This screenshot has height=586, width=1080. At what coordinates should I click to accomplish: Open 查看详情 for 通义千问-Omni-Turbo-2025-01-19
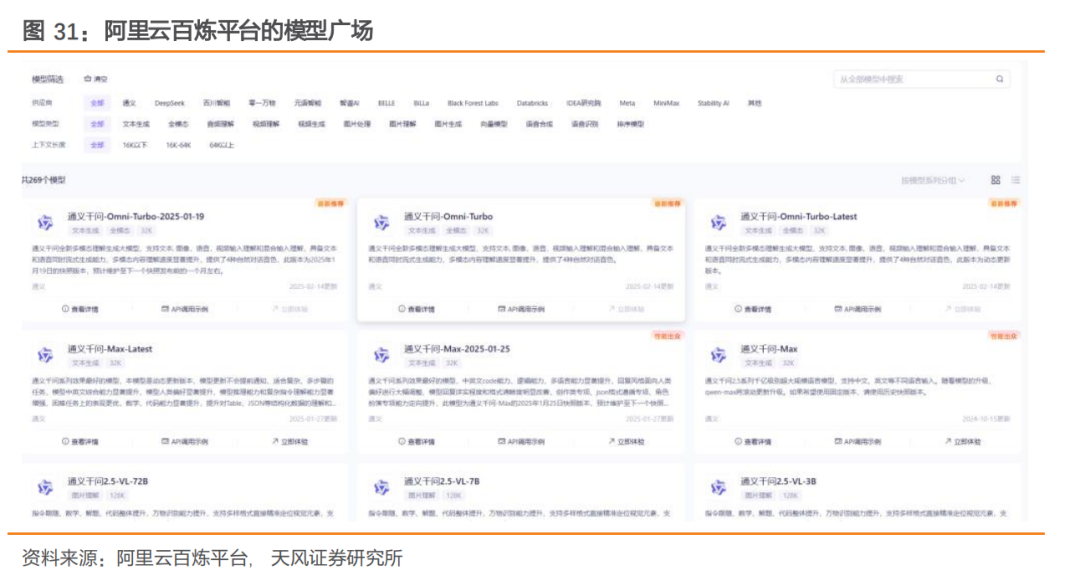point(80,309)
